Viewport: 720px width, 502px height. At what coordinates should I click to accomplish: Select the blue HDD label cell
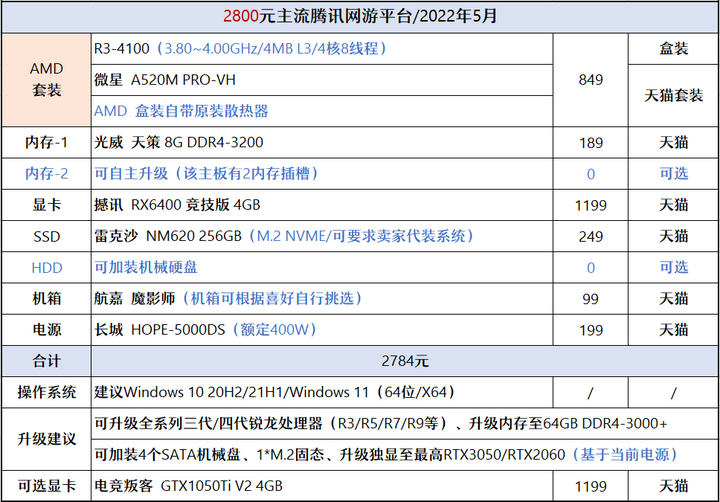coord(46,267)
